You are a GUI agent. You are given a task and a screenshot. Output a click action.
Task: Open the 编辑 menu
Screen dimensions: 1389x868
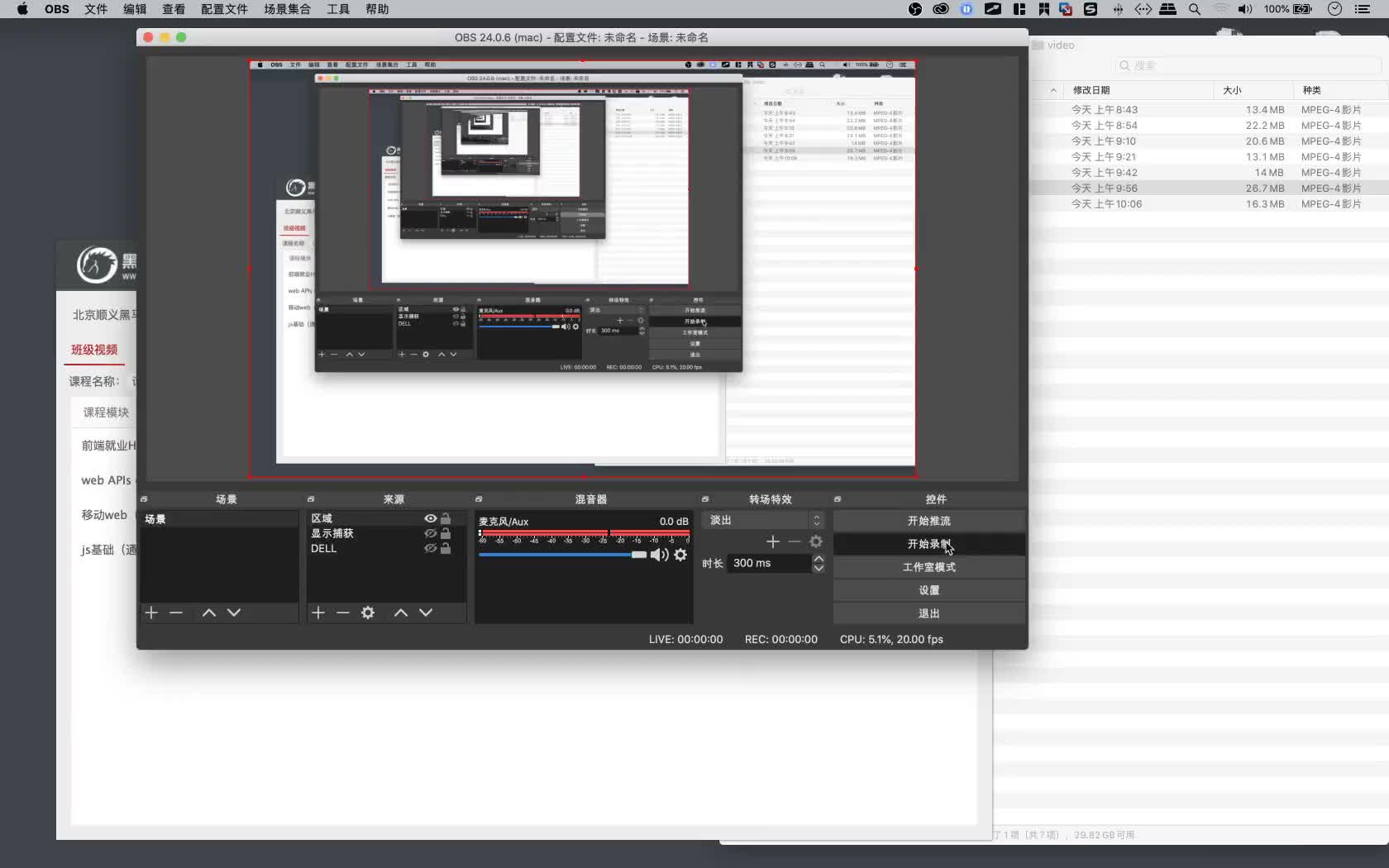135,9
